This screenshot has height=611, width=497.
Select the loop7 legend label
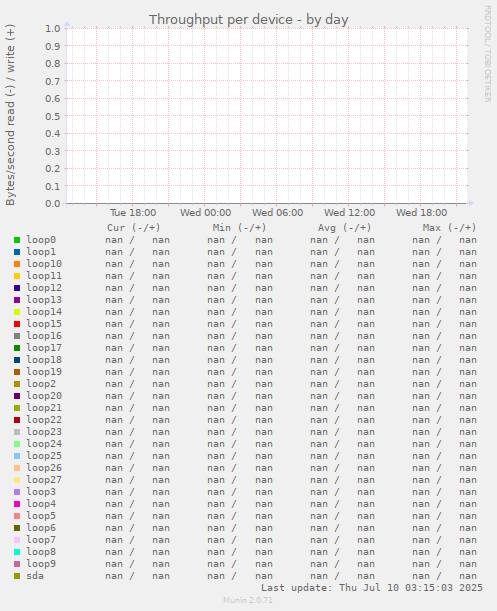point(41,540)
